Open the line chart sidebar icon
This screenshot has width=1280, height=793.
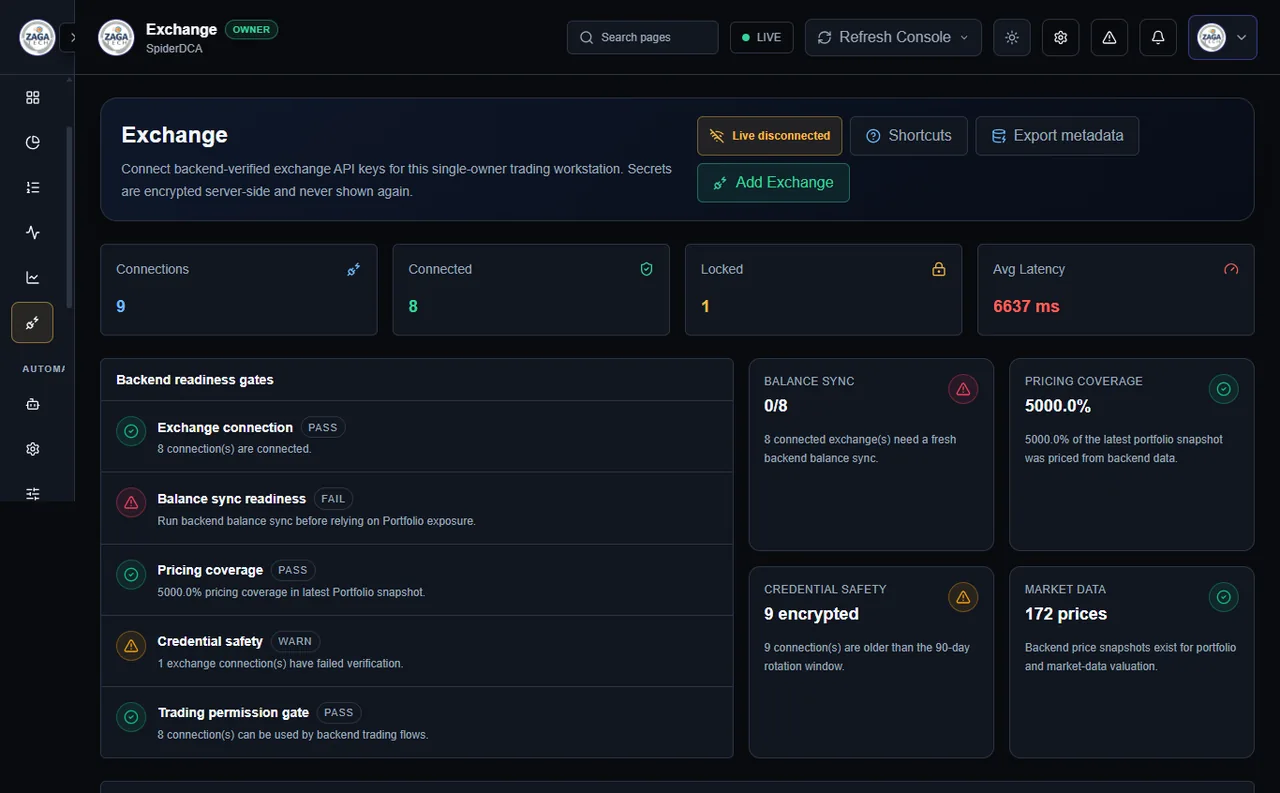tap(33, 277)
